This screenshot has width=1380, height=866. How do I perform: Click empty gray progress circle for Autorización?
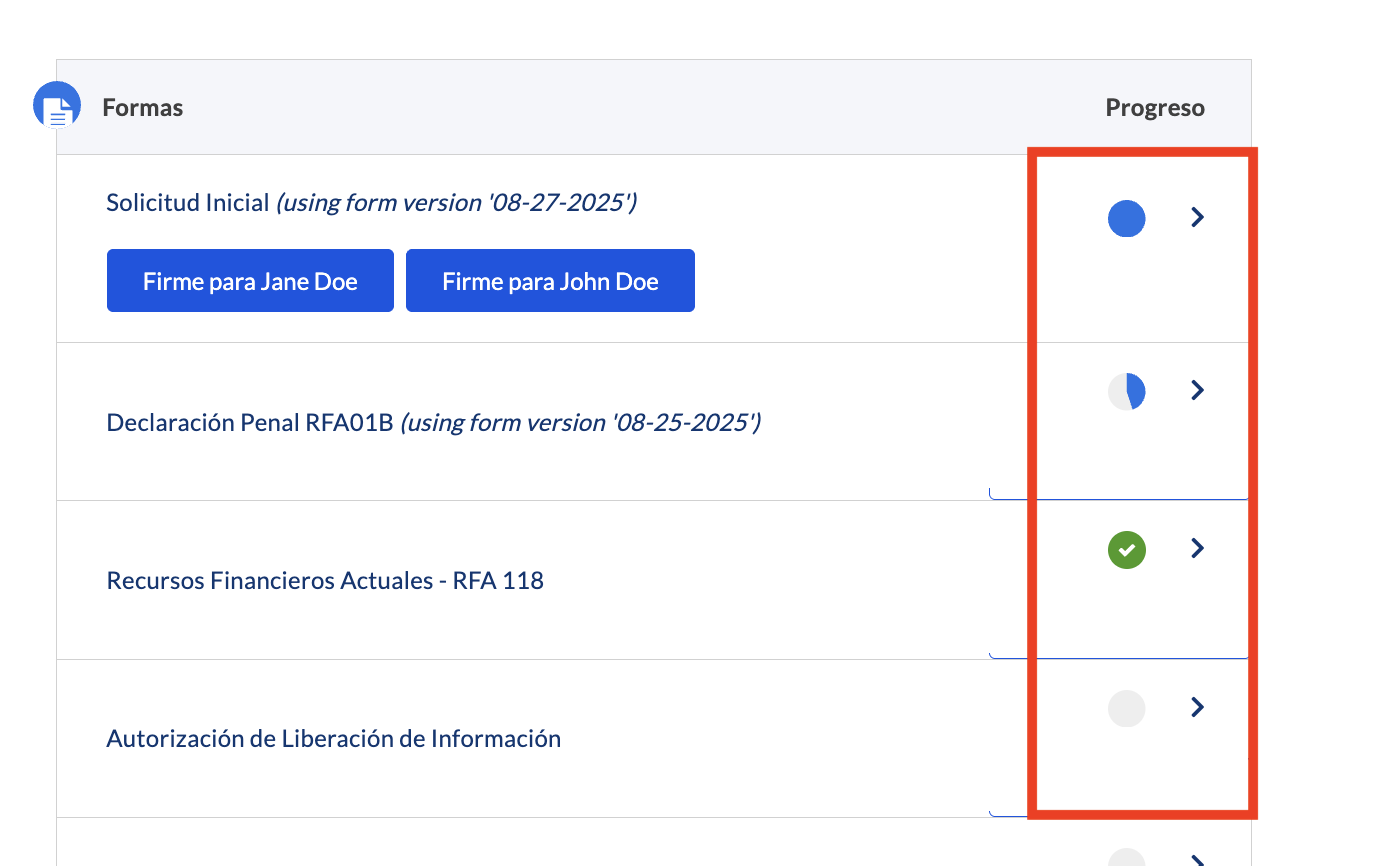(x=1127, y=708)
